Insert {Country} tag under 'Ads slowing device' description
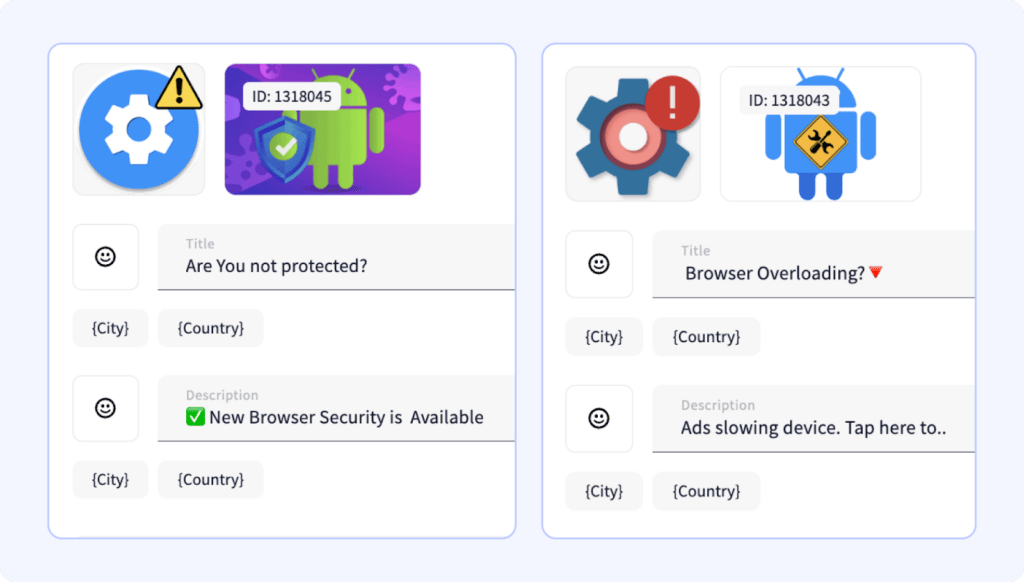Image resolution: width=1024 pixels, height=582 pixels. [706, 491]
